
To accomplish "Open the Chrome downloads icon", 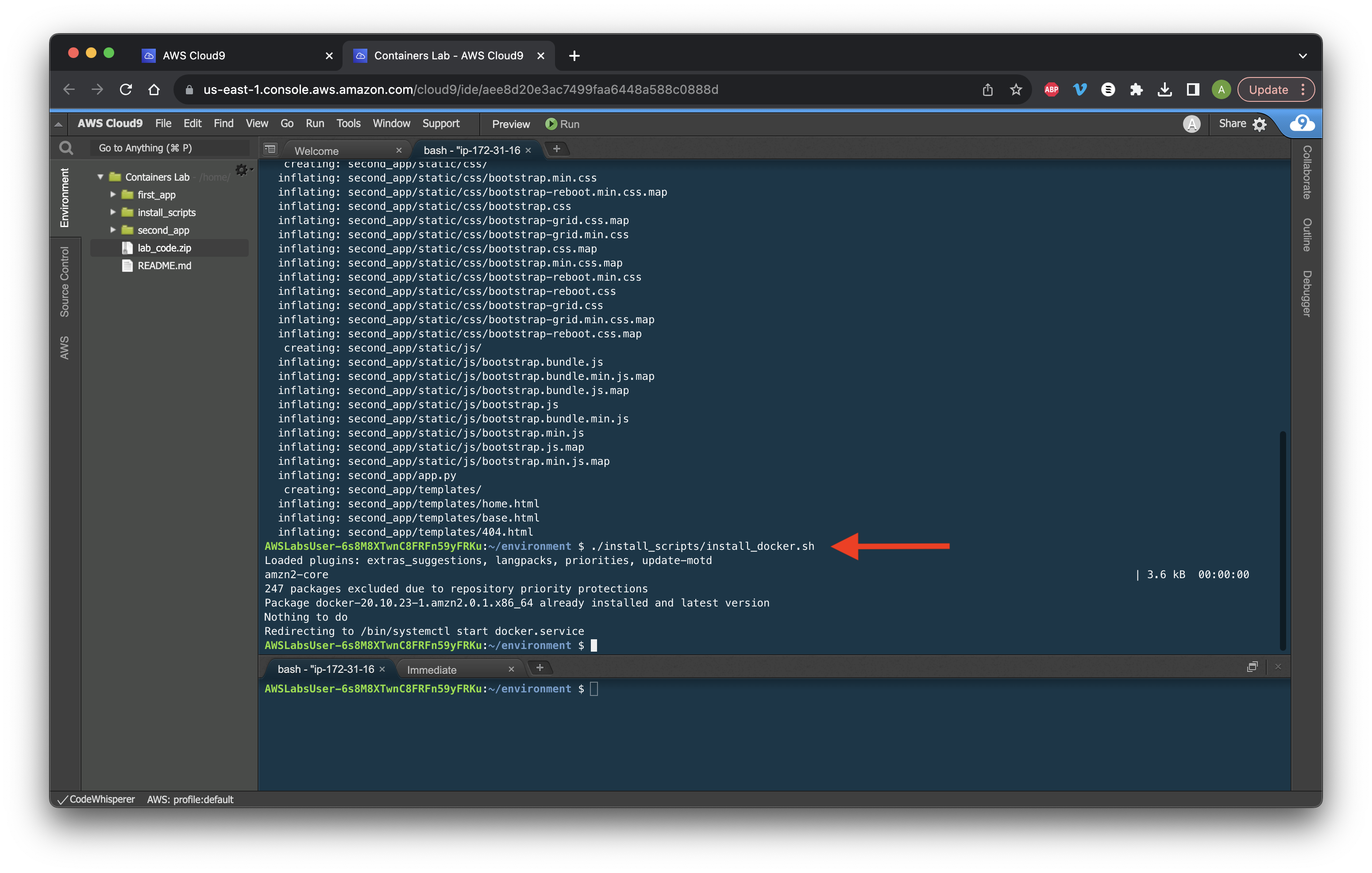I will click(x=1164, y=89).
